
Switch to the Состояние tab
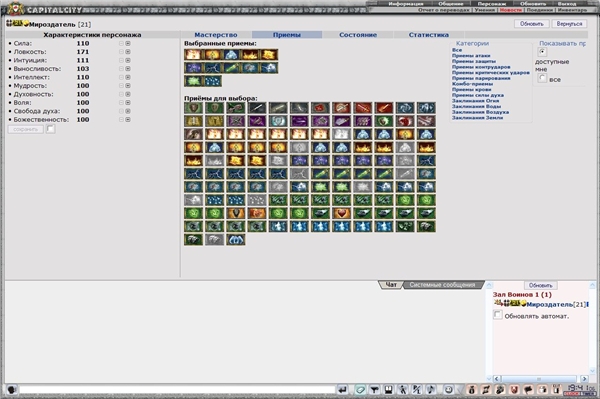click(358, 35)
